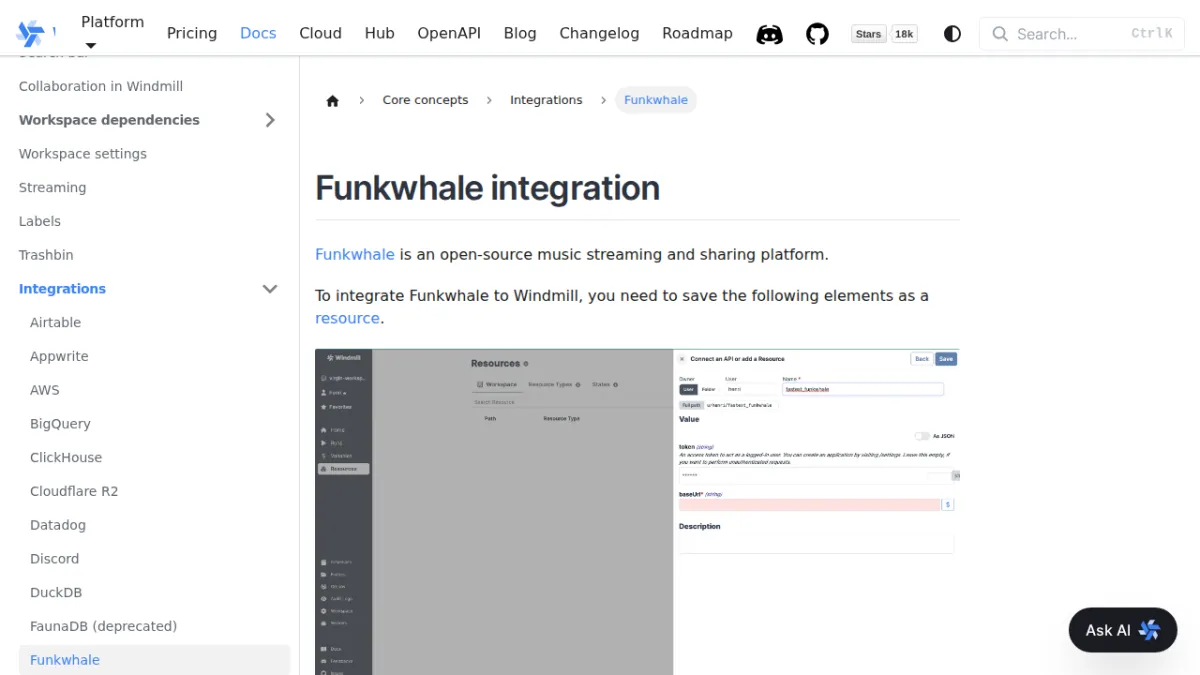Open the Pricing nav item
This screenshot has width=1200, height=675.
pos(192,33)
